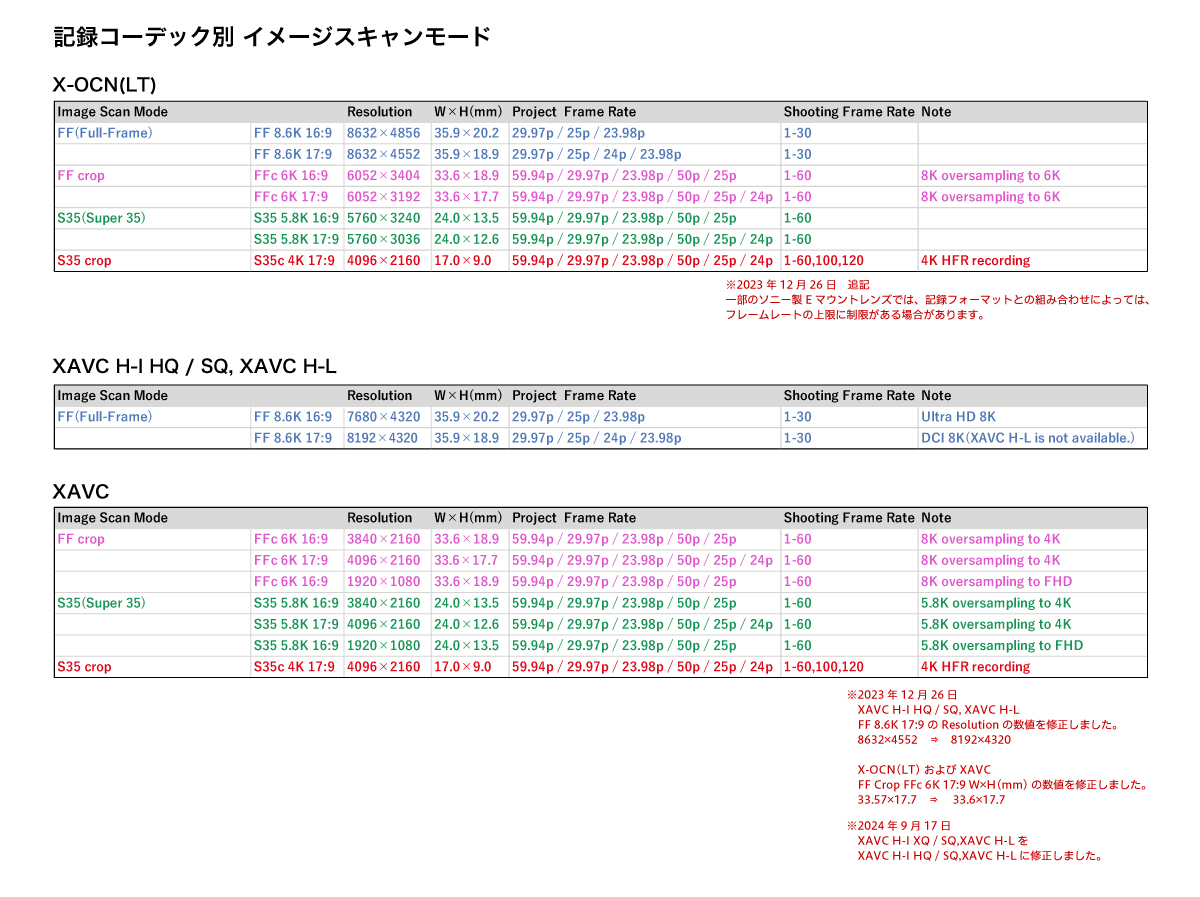Image resolution: width=1200 pixels, height=897 pixels.
Task: Click the 7680×4320 resolution cell
Action: pos(383,417)
